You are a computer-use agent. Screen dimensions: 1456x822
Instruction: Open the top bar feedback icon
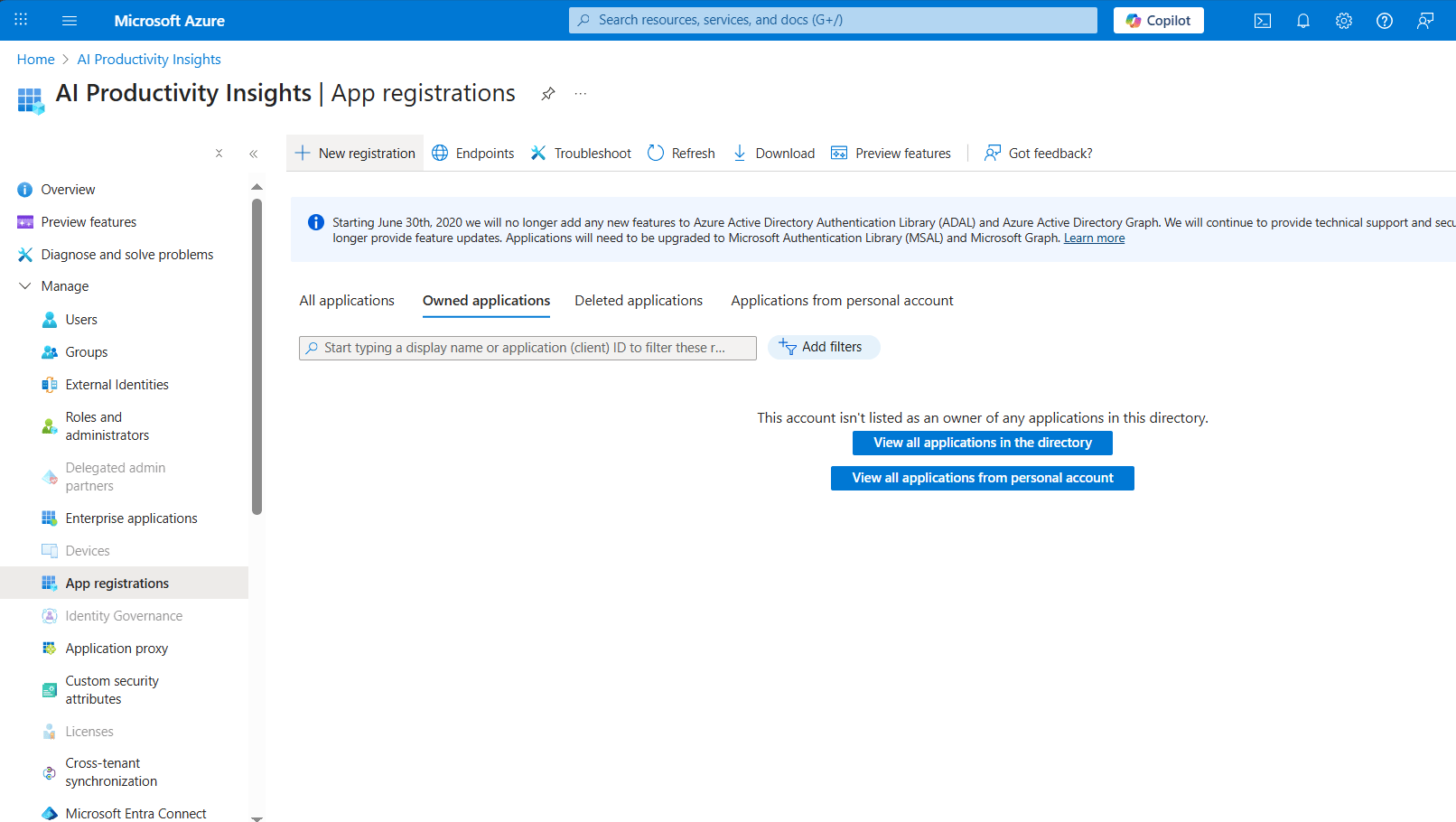[1425, 21]
